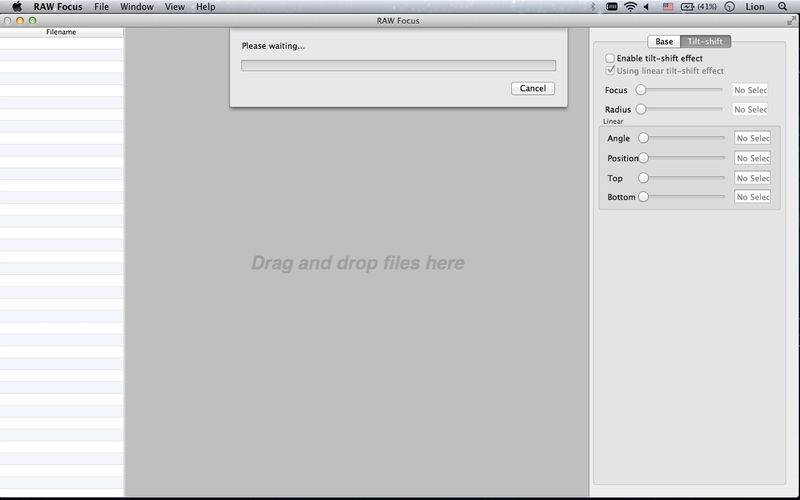Click the Focus slider handle
Viewport: 800px width, 500px height.
(641, 90)
